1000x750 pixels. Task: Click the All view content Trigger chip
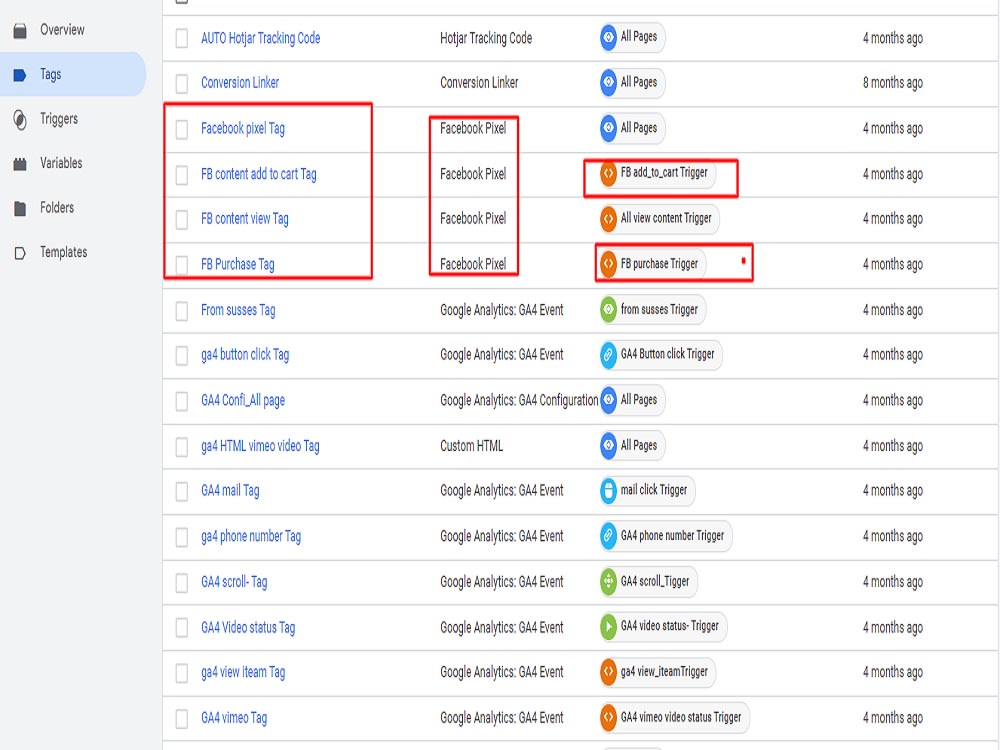pyautogui.click(x=658, y=219)
